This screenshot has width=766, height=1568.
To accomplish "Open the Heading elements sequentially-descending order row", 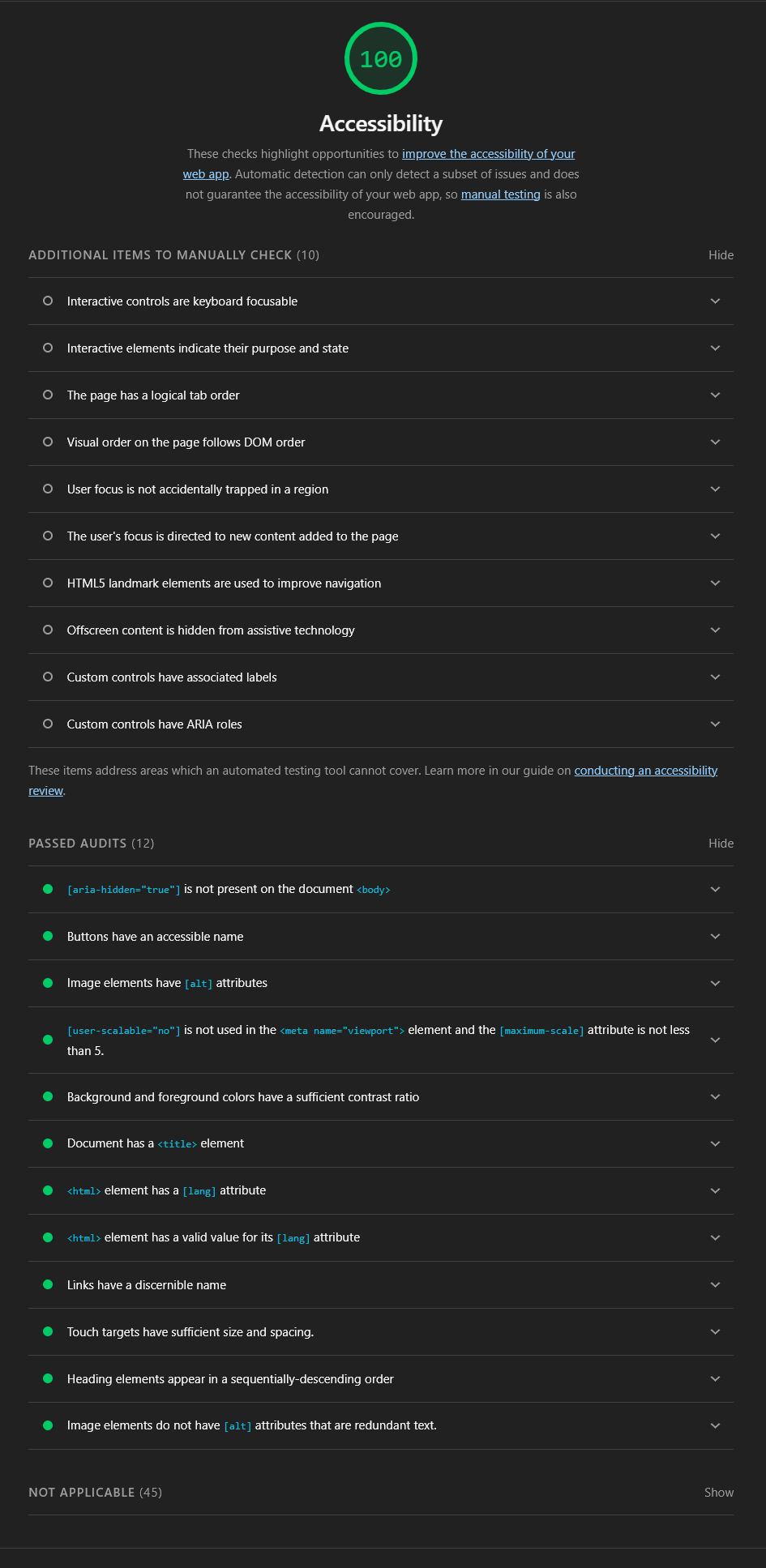I will [230, 1379].
